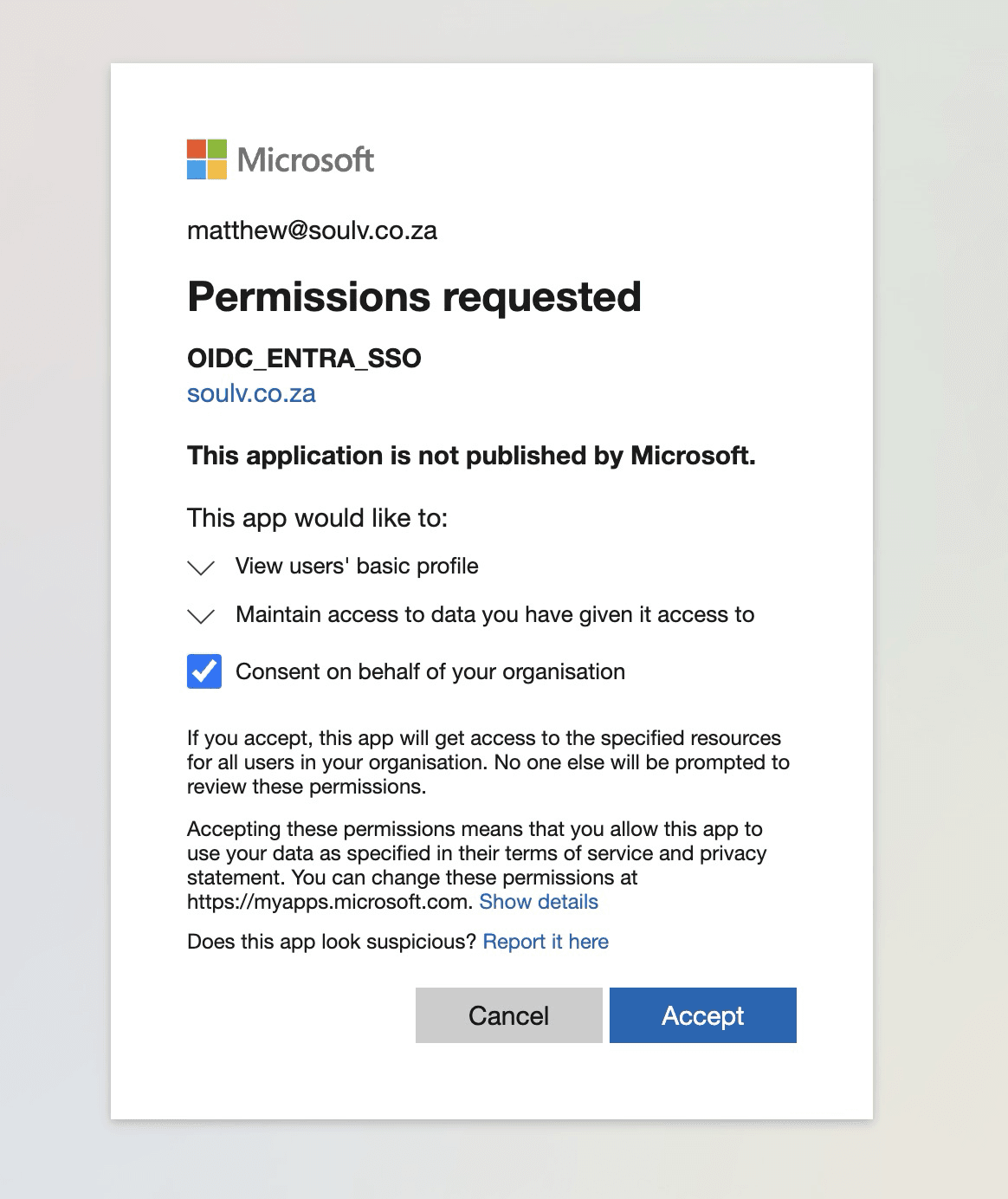Click the OIDC_ENTRA_SSO app name
Viewport: 1008px width, 1199px height.
click(304, 358)
